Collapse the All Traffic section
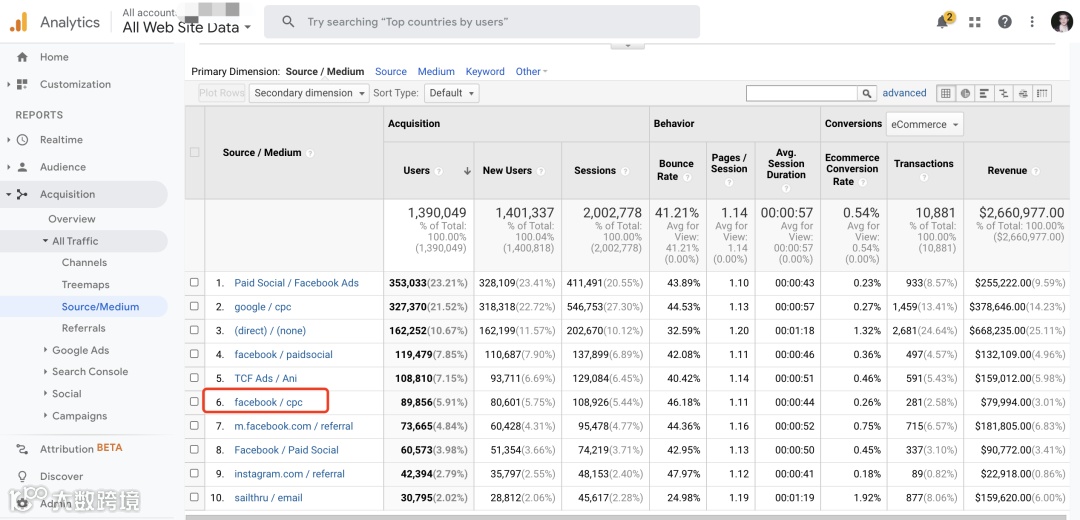 coord(45,241)
